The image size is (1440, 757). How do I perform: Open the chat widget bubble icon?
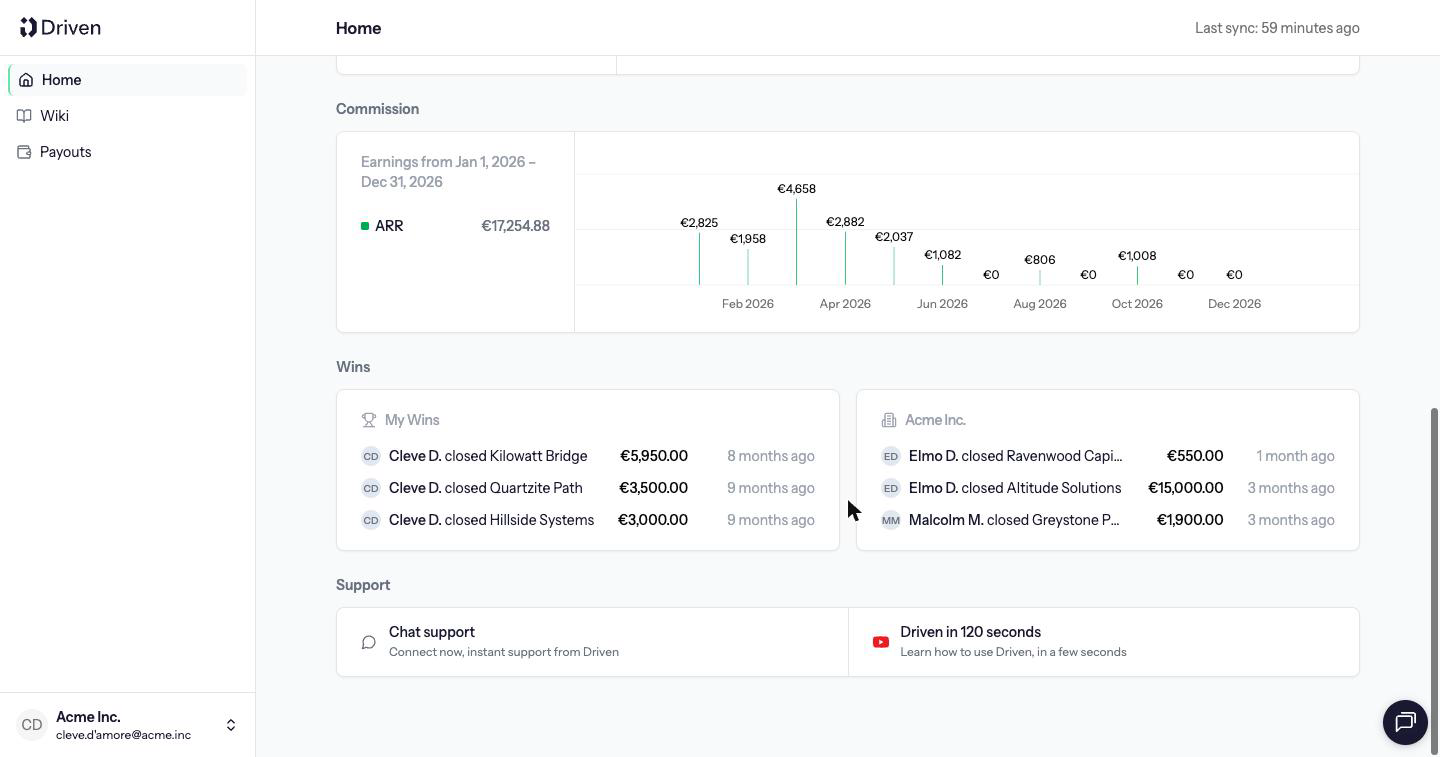click(x=1405, y=722)
